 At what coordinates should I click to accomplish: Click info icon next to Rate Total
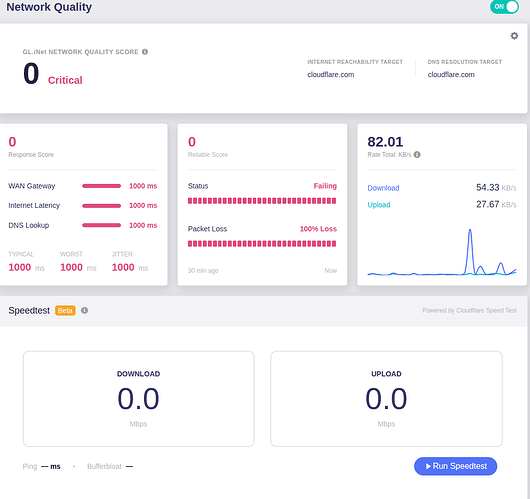pos(417,155)
